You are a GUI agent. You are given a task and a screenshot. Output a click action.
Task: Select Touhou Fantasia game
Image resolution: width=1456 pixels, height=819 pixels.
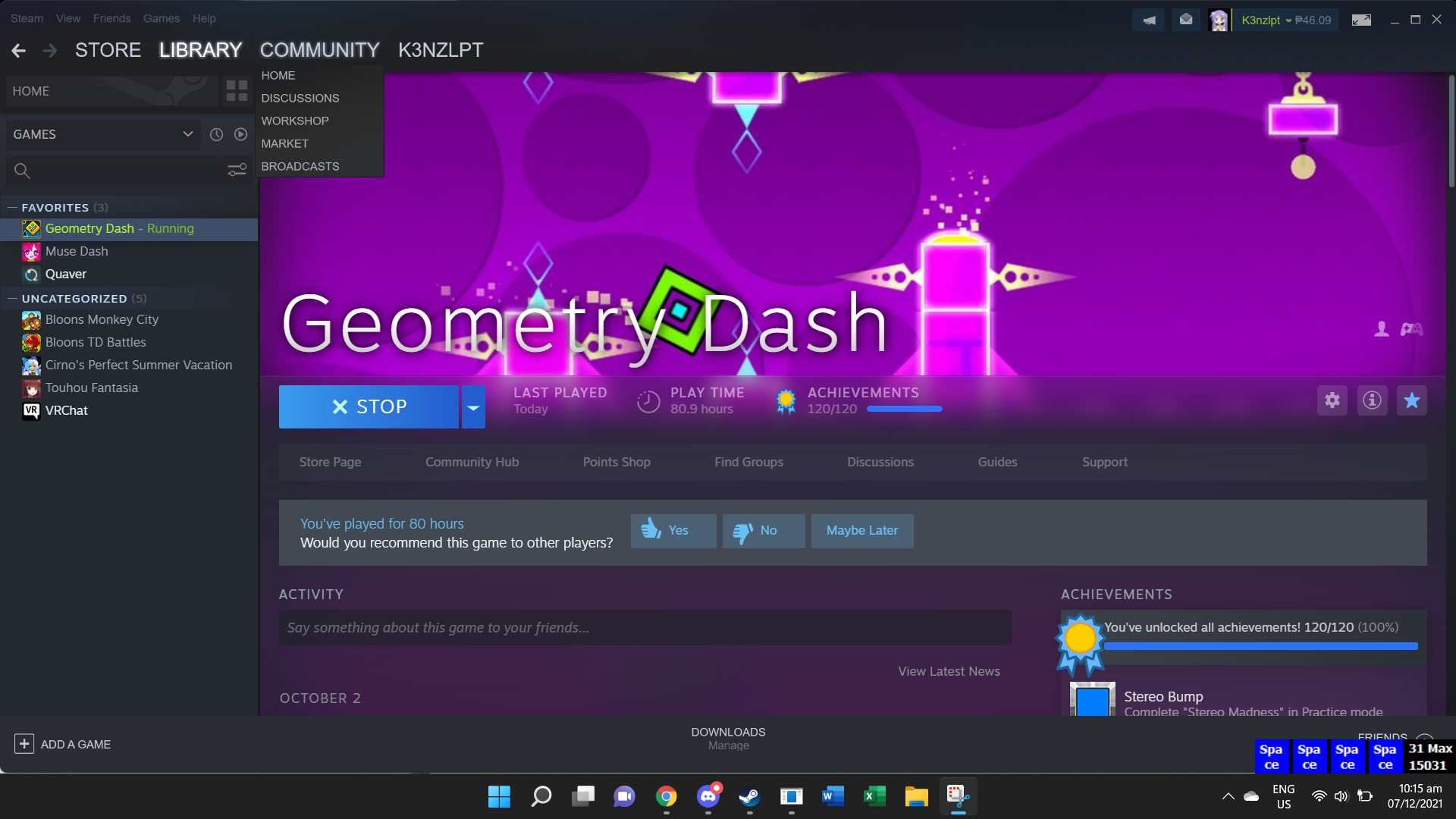click(x=129, y=388)
